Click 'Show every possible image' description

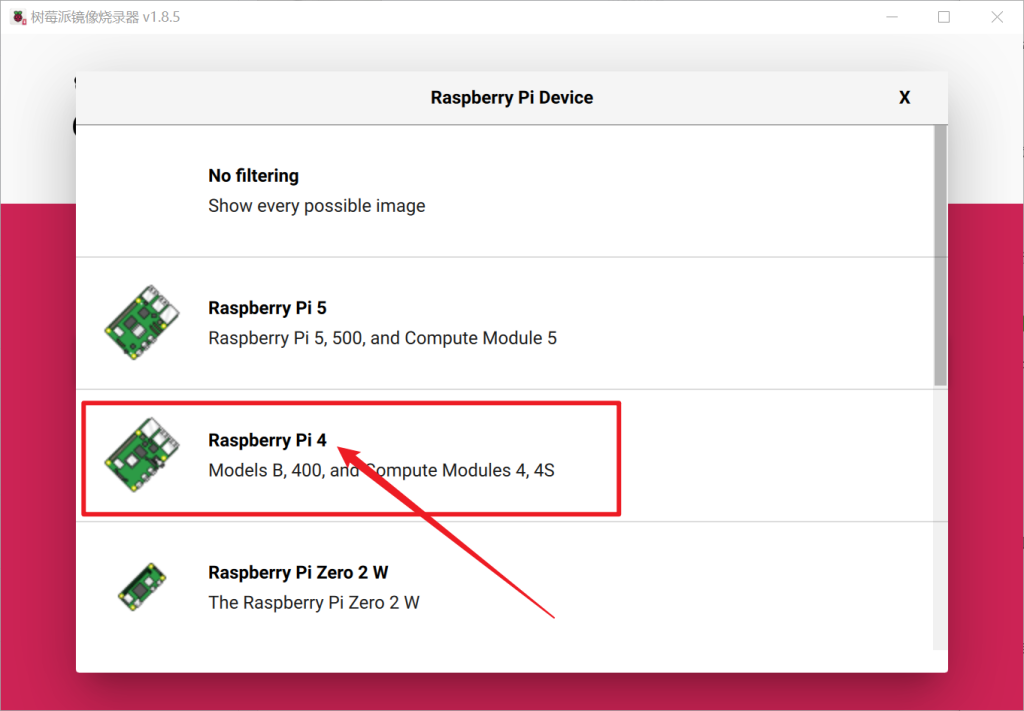point(317,206)
